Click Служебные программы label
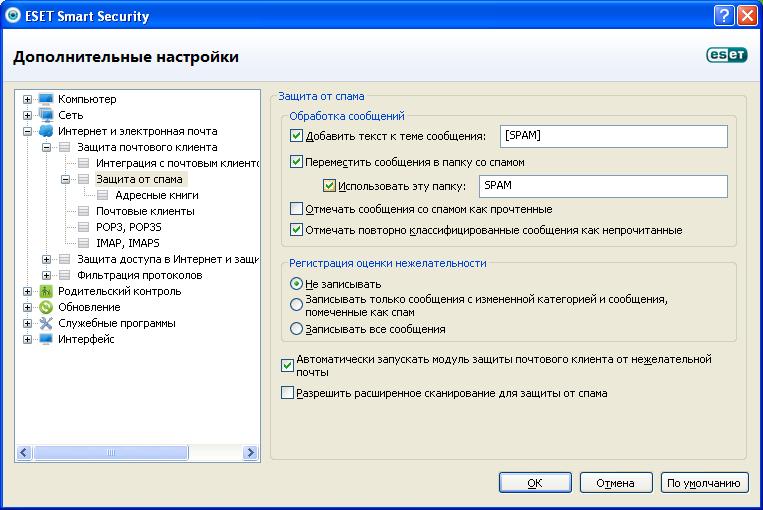Screen dimensions: 763x510 coord(117,323)
